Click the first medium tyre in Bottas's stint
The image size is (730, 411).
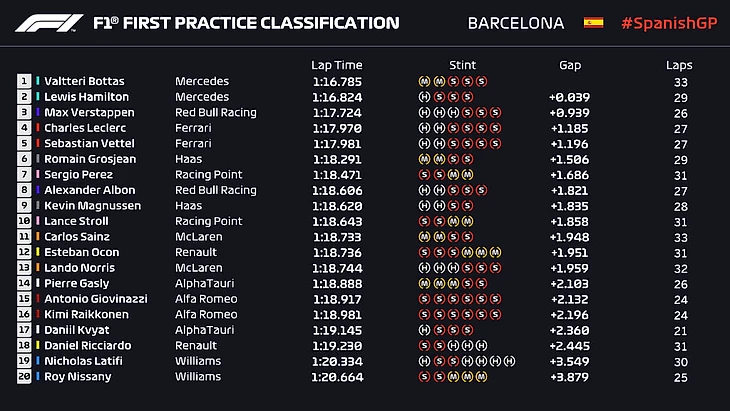click(425, 81)
